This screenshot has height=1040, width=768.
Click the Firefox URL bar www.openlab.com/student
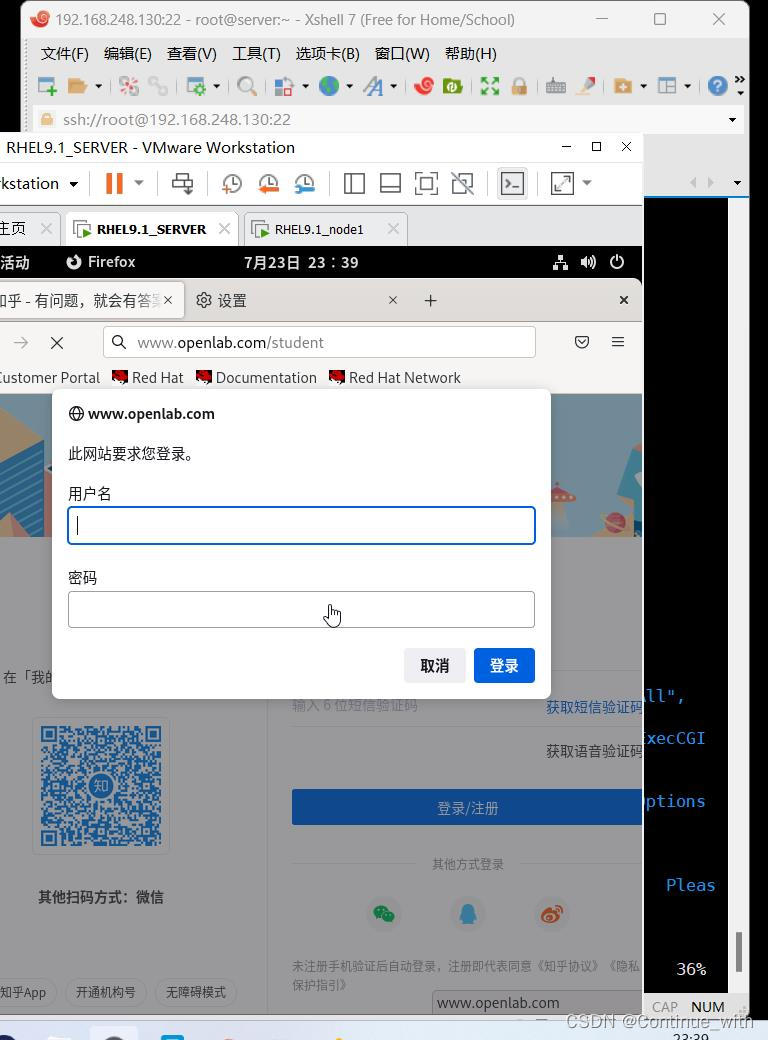(x=319, y=342)
